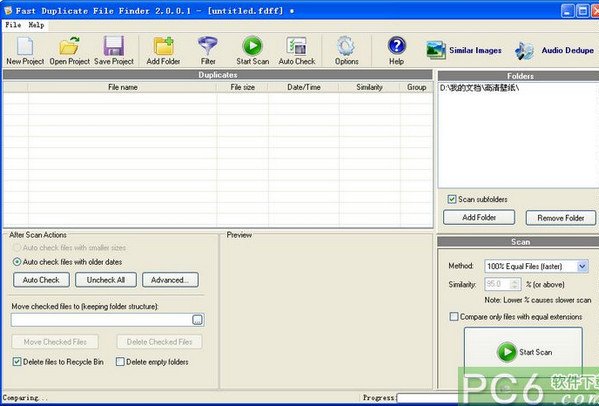Click the Add Folder button under Folders
Viewport: 599px width, 406px height.
click(x=479, y=218)
